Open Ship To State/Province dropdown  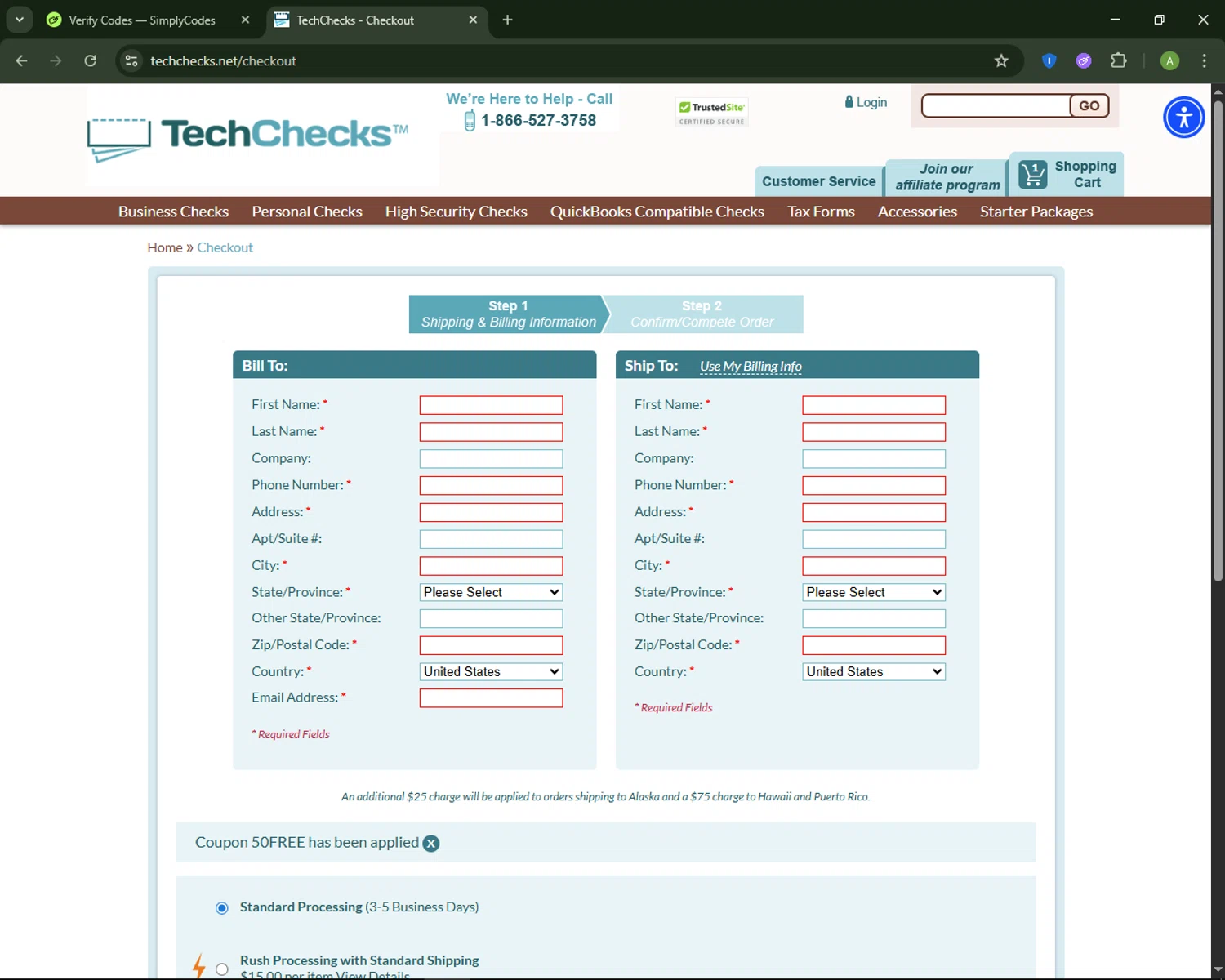click(874, 592)
